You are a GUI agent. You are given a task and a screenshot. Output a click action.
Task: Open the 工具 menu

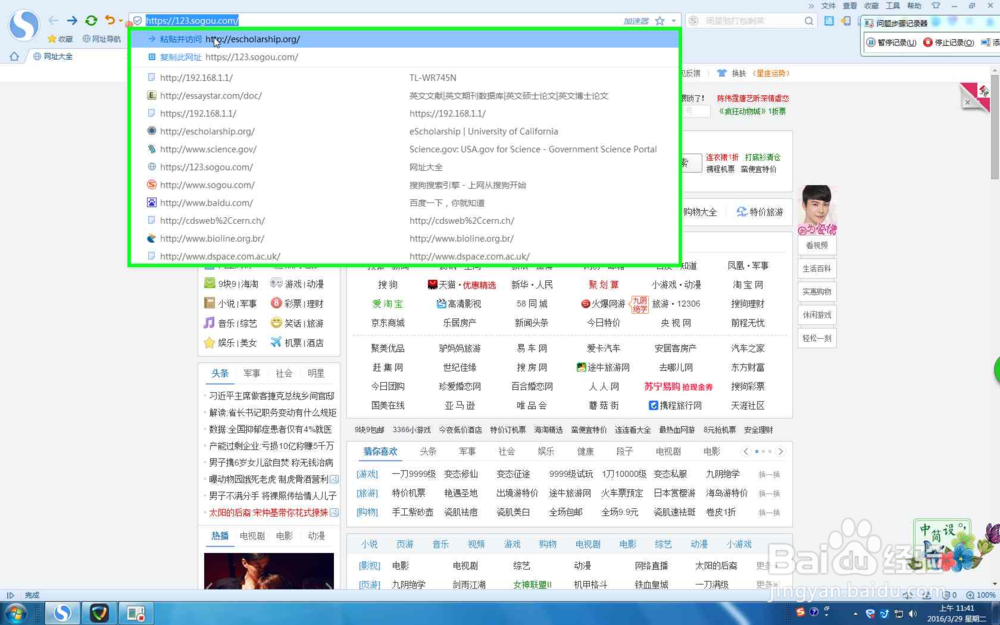(893, 6)
